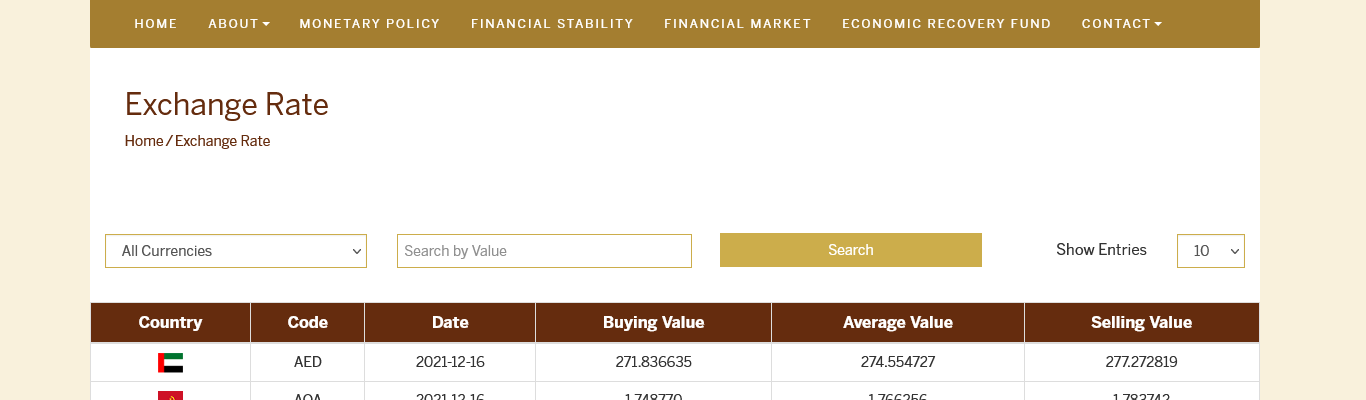1366x400 pixels.
Task: Go to the Monetary Policy page
Action: [x=370, y=24]
